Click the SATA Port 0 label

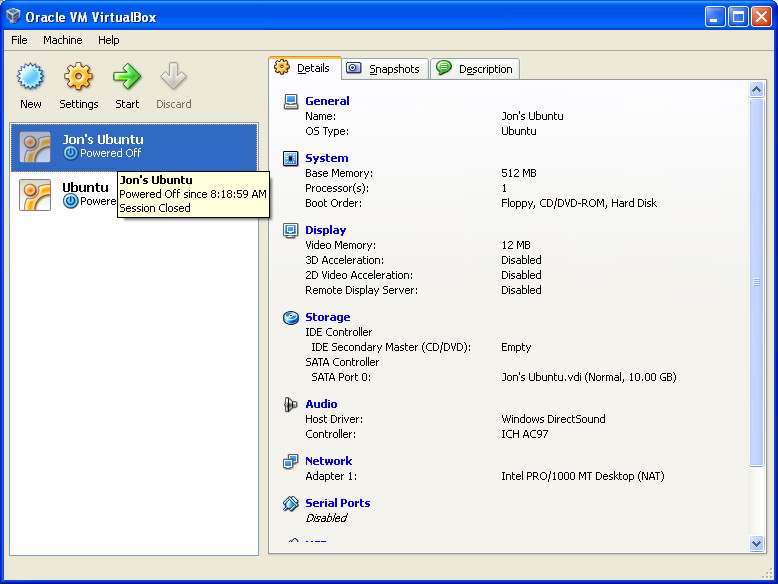click(x=341, y=377)
